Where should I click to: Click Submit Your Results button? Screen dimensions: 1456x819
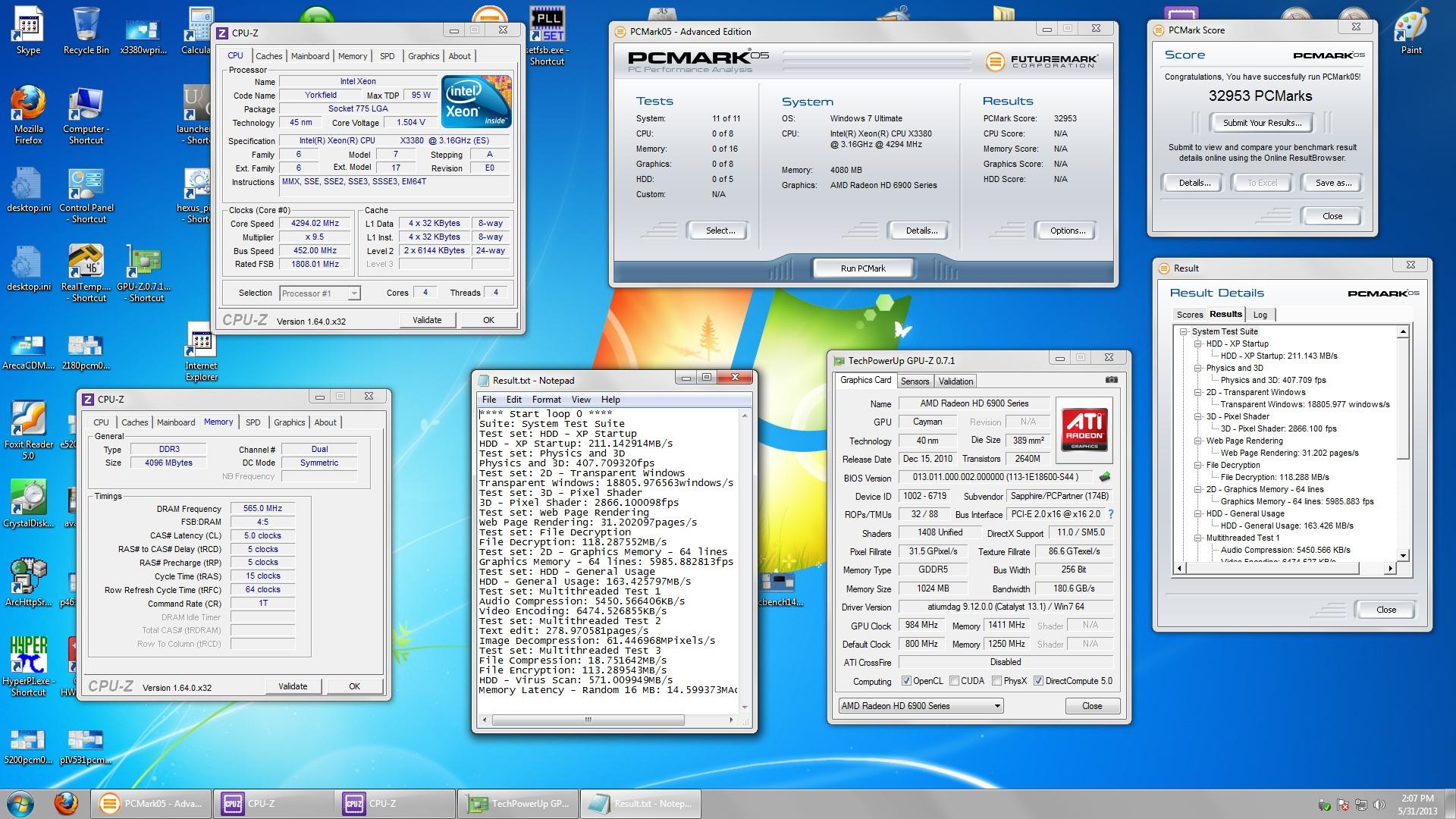point(1262,123)
